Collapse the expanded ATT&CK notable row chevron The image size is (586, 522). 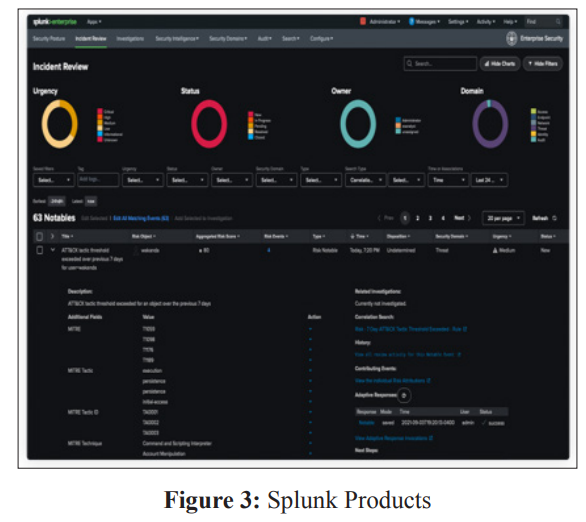pyautogui.click(x=53, y=250)
